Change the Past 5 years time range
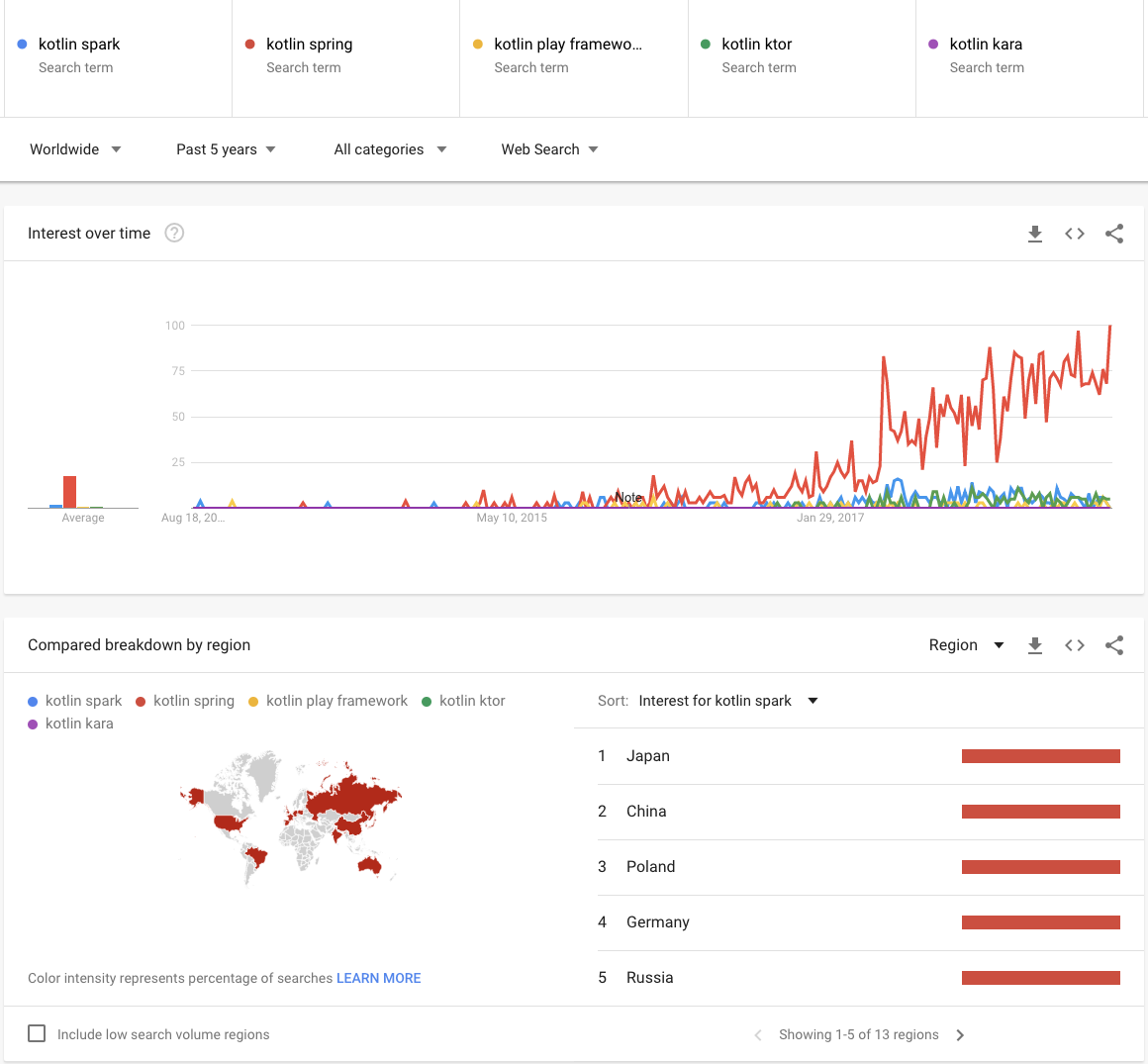Image resolution: width=1148 pixels, height=1064 pixels. (226, 149)
